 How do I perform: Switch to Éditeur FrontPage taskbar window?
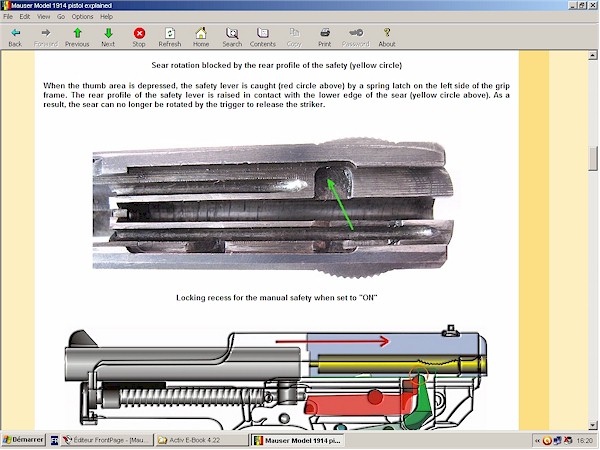(107, 440)
